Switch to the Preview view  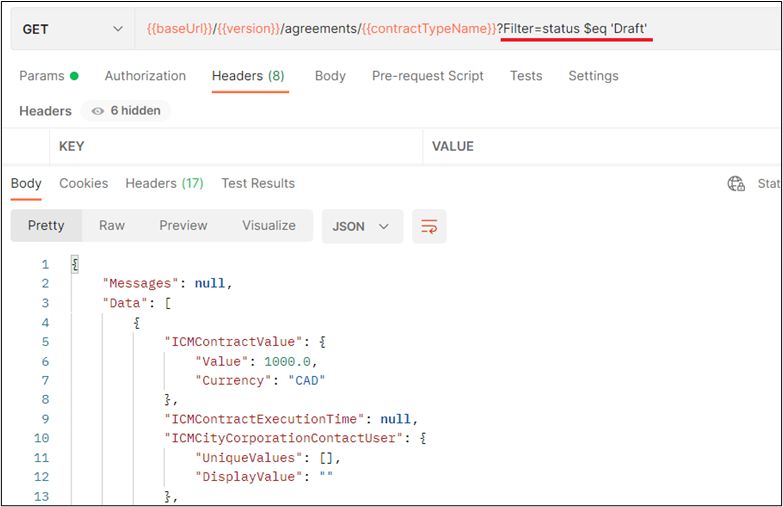coord(183,226)
